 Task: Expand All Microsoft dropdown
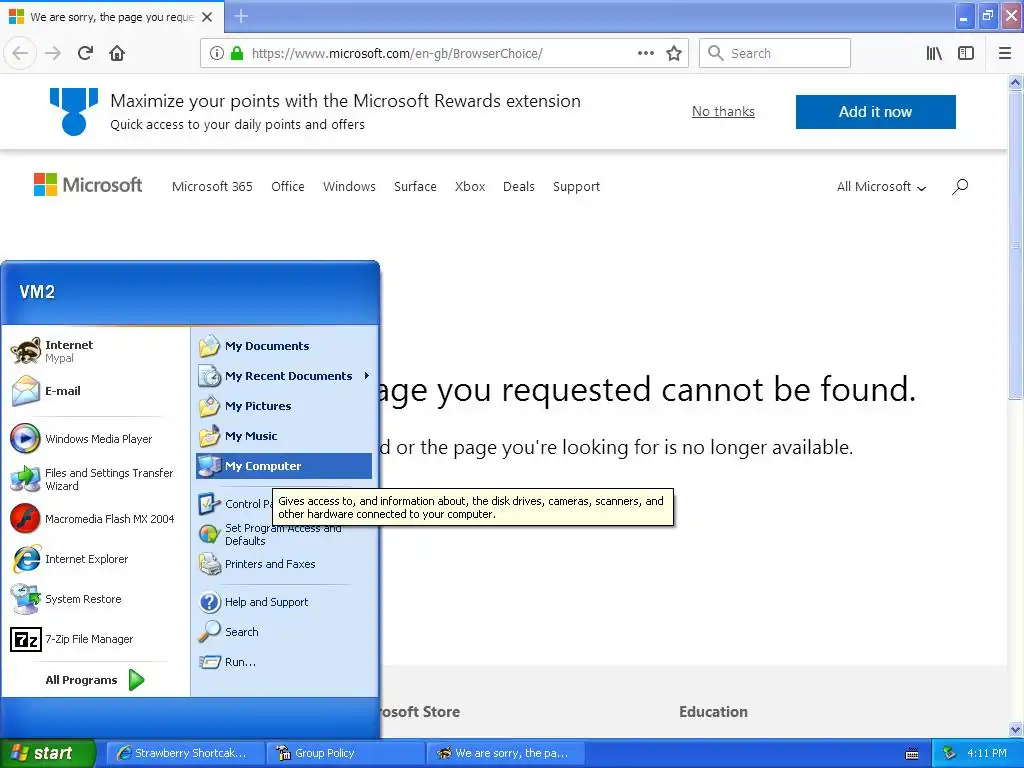click(x=881, y=187)
